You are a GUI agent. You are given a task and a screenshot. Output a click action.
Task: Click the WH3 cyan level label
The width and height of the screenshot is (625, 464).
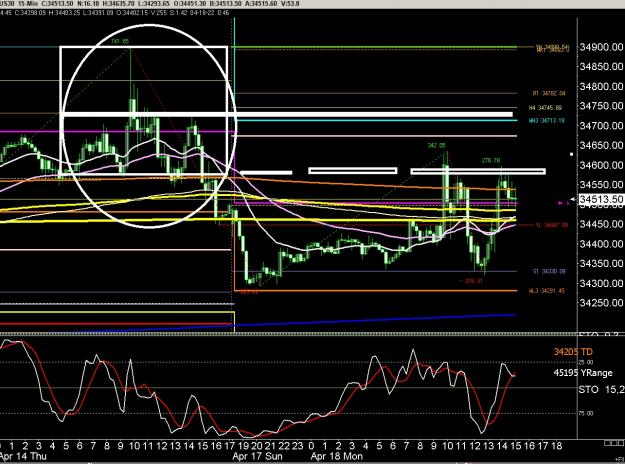coord(546,120)
